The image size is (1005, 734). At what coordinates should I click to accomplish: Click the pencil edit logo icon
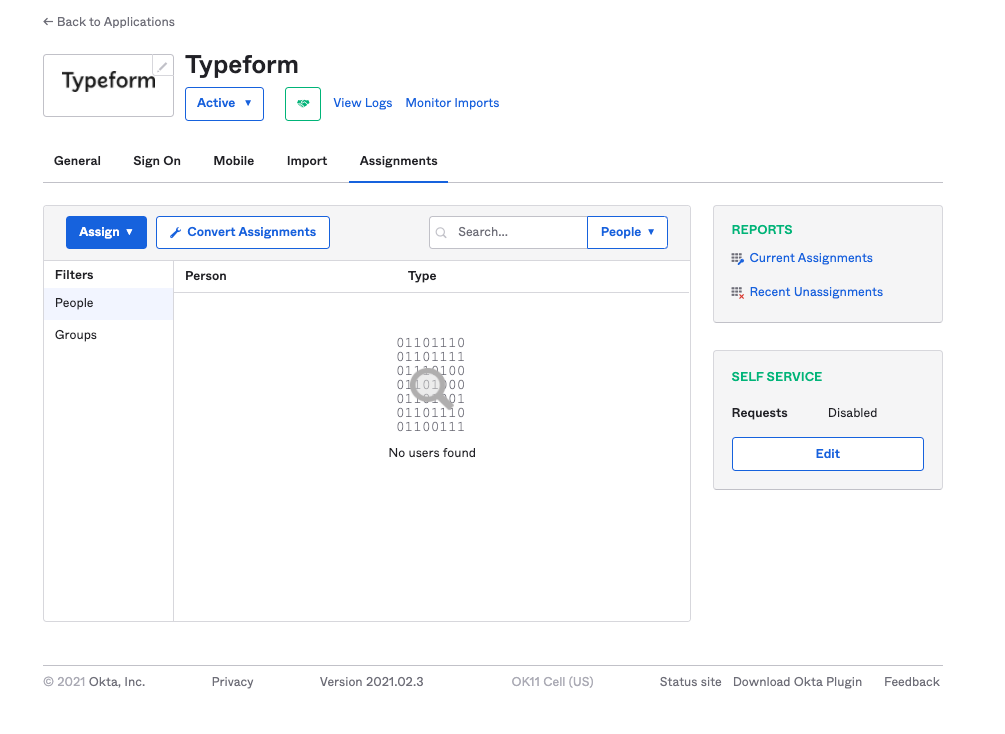[x=163, y=65]
